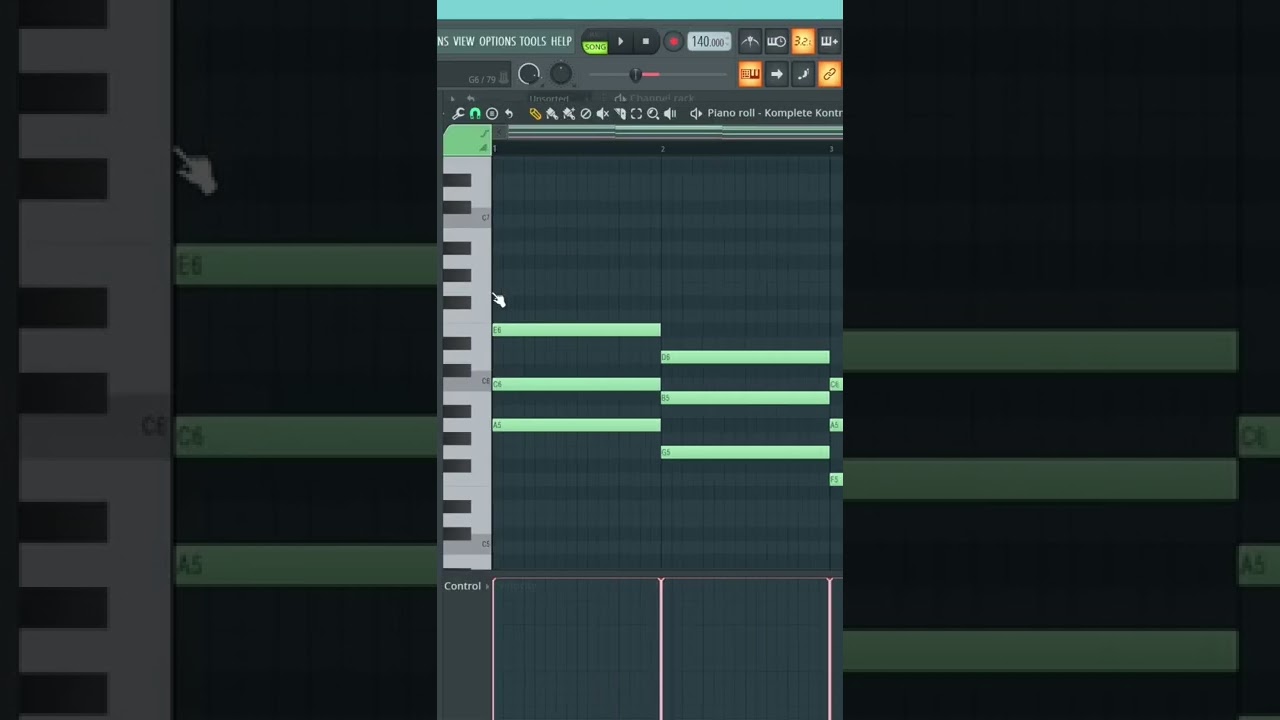Select the pencil Draw tool
This screenshot has width=1280, height=720.
[x=535, y=114]
